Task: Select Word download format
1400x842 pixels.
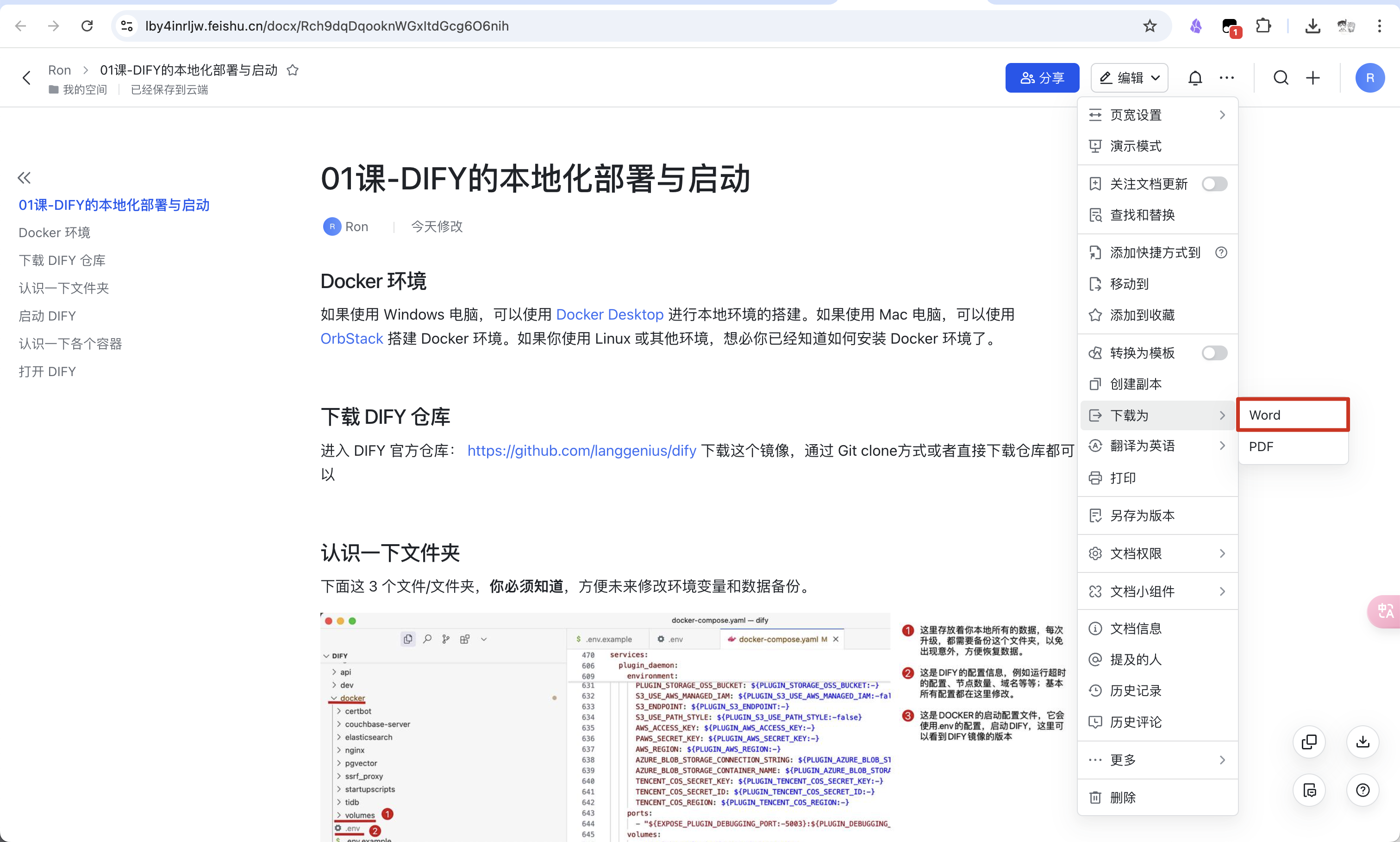Action: (1292, 415)
